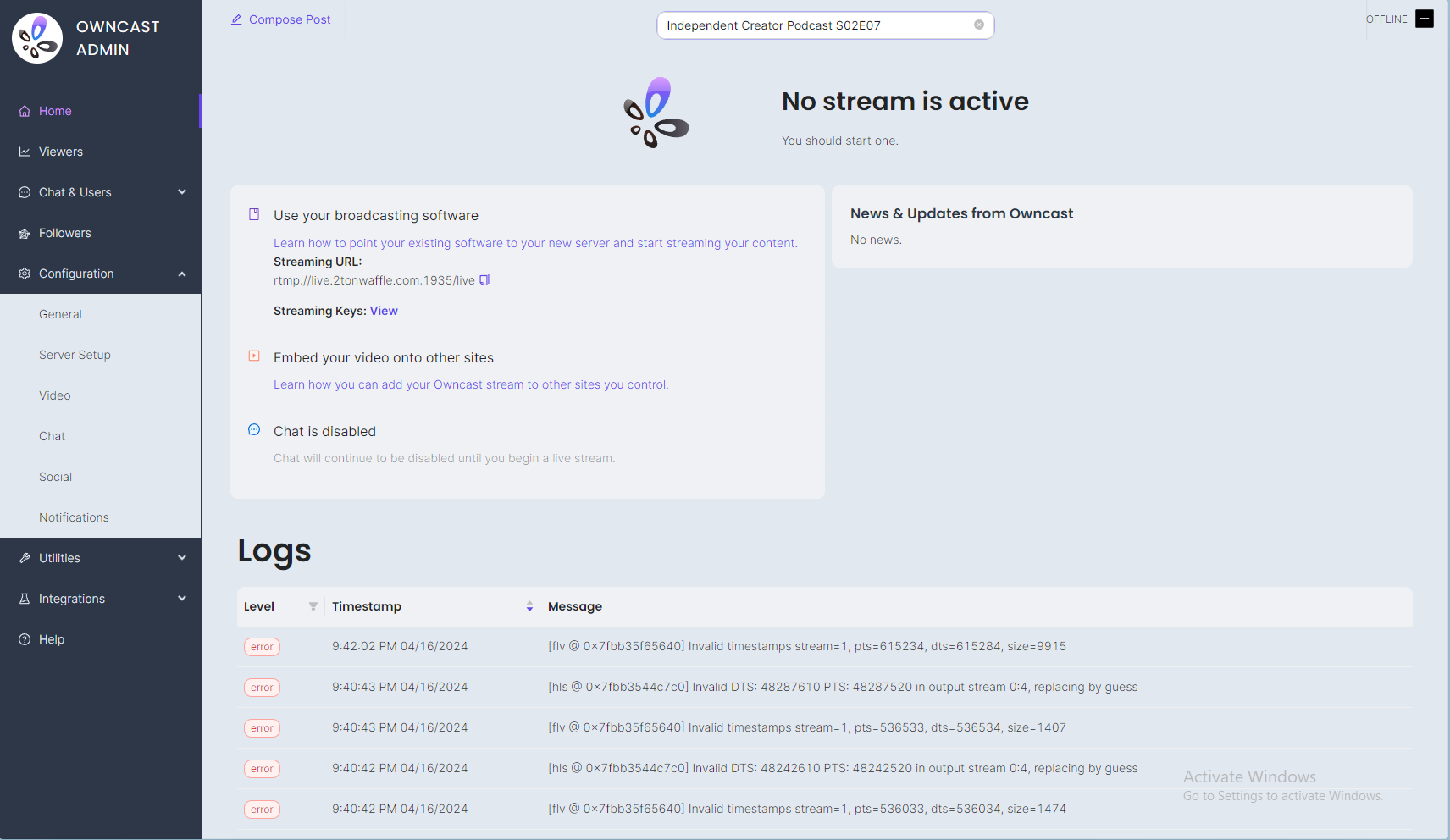Collapse the Configuration section
Image resolution: width=1450 pixels, height=840 pixels.
pyautogui.click(x=181, y=273)
